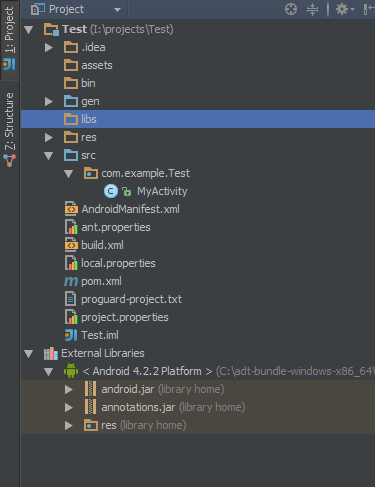Select "com.example.Test" package name

[145, 174]
